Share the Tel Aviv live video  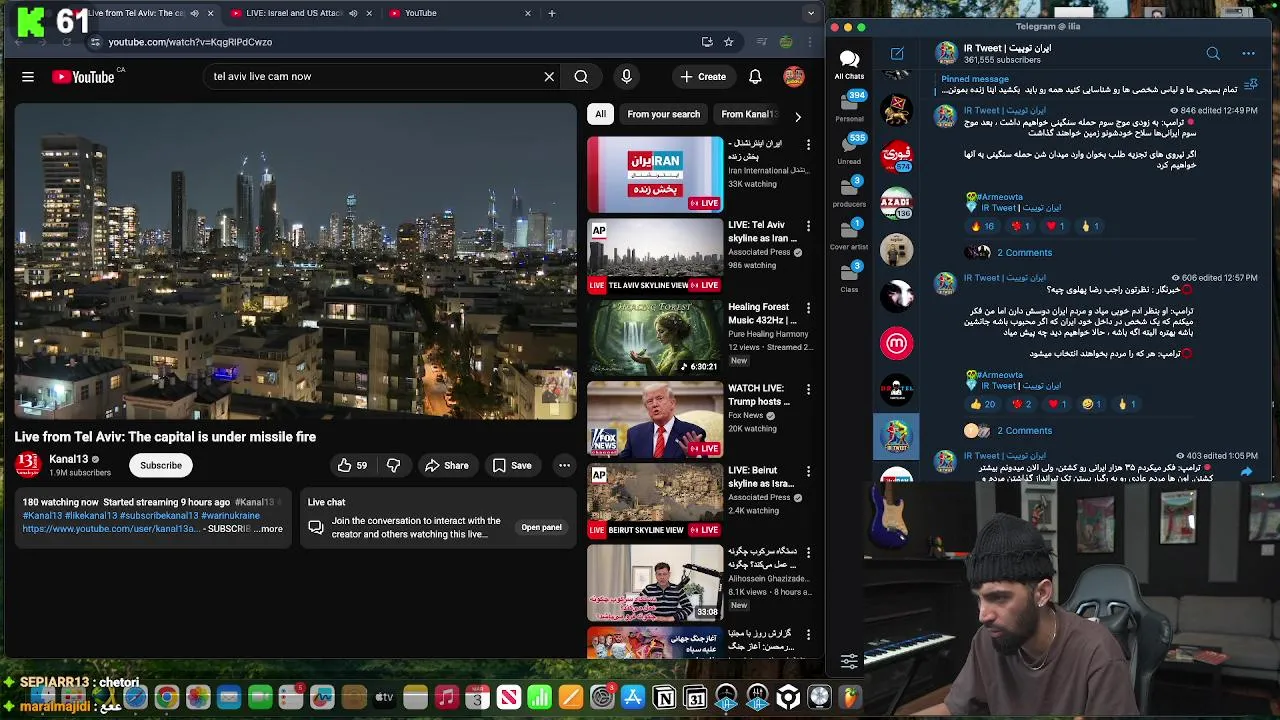click(x=446, y=465)
